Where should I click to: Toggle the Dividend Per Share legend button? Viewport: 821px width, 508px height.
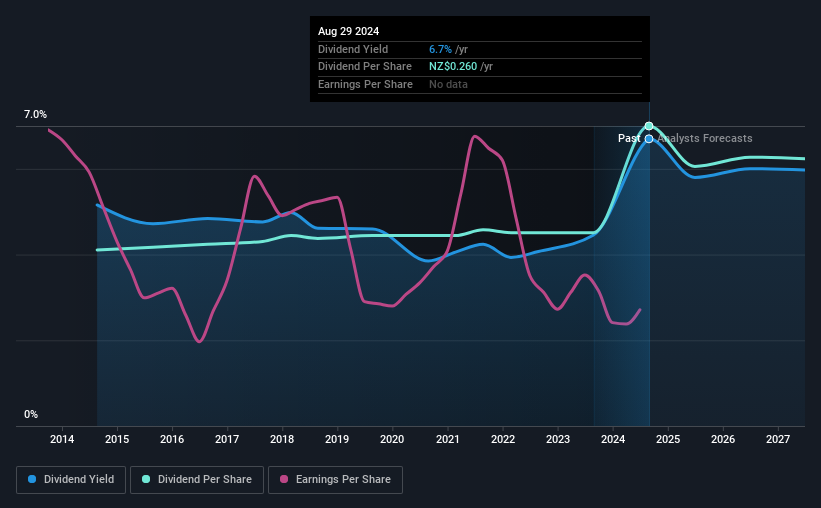pyautogui.click(x=197, y=480)
